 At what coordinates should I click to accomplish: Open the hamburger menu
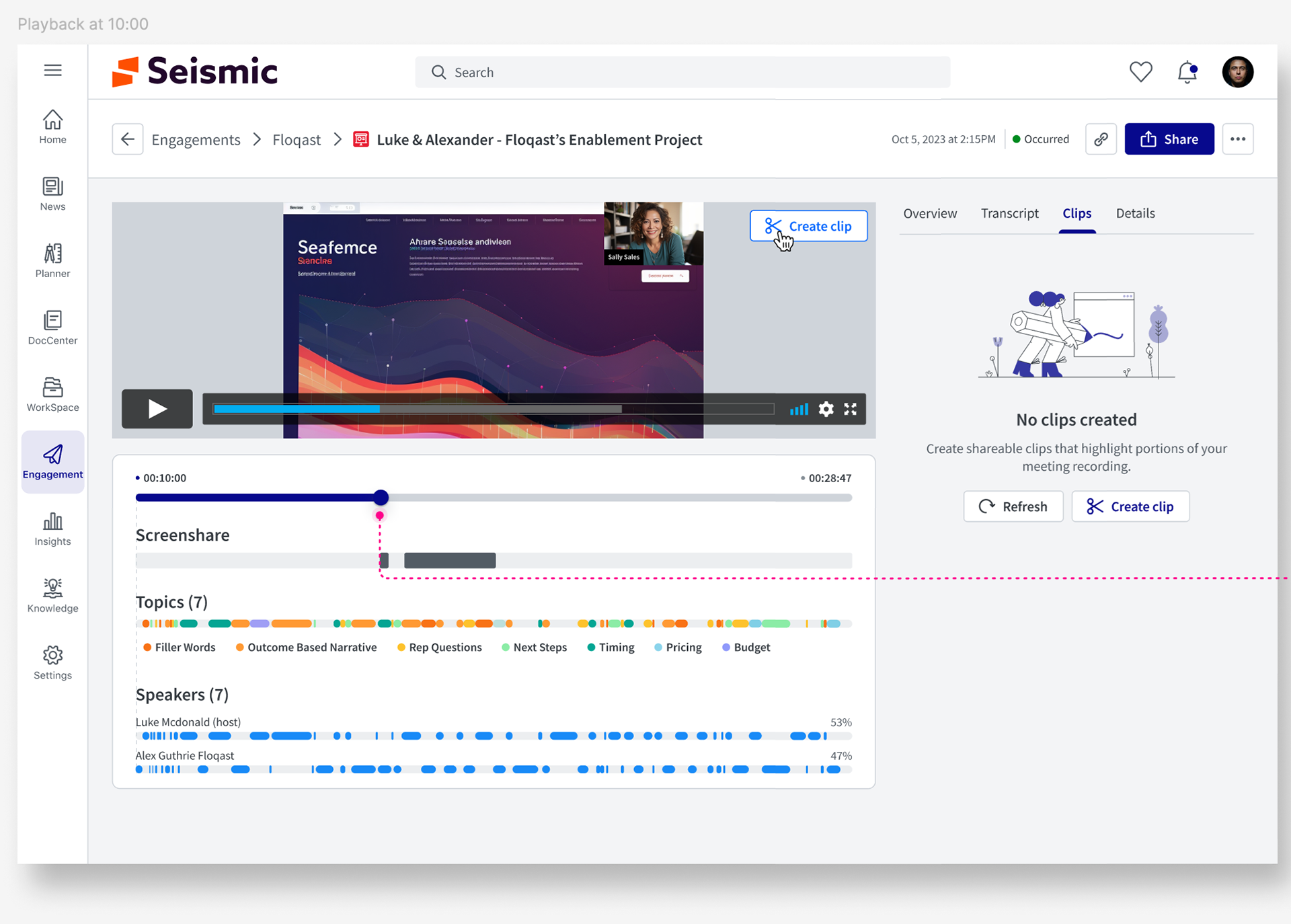[52, 71]
